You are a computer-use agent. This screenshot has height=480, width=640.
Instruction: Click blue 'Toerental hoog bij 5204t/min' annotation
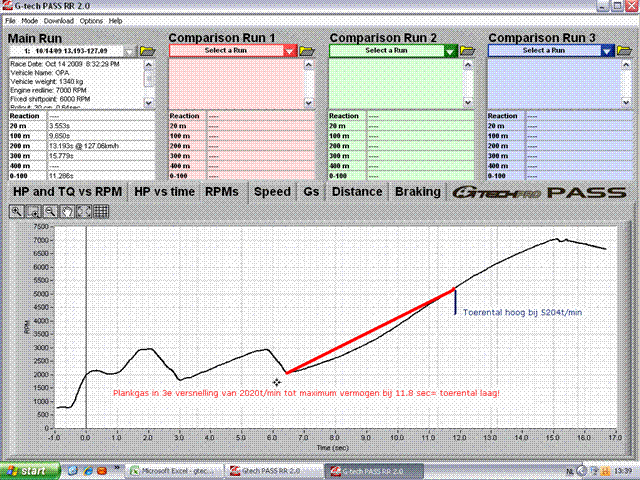pyautogui.click(x=522, y=313)
